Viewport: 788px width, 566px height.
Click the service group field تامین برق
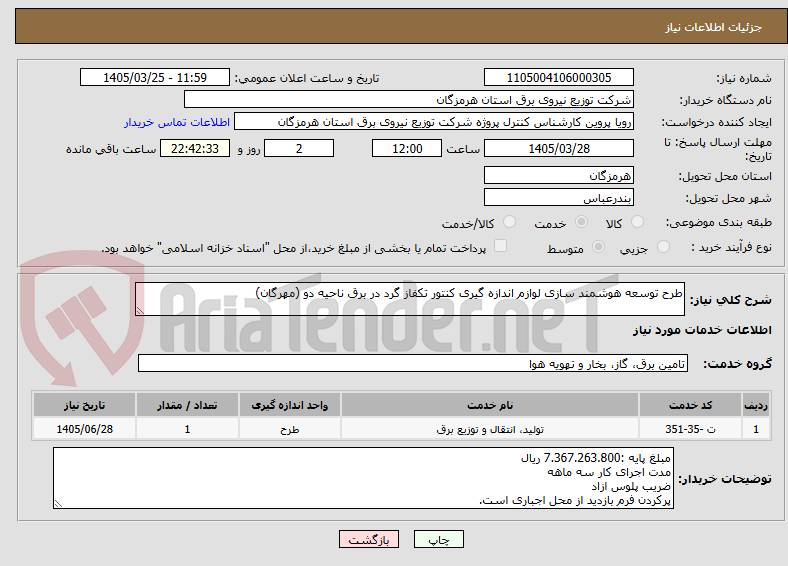(413, 363)
